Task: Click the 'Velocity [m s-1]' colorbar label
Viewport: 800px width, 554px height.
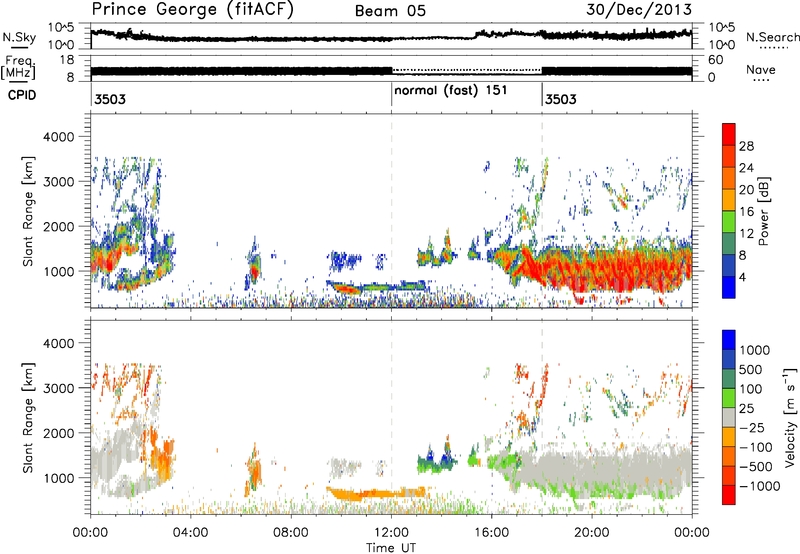Action: 790,417
